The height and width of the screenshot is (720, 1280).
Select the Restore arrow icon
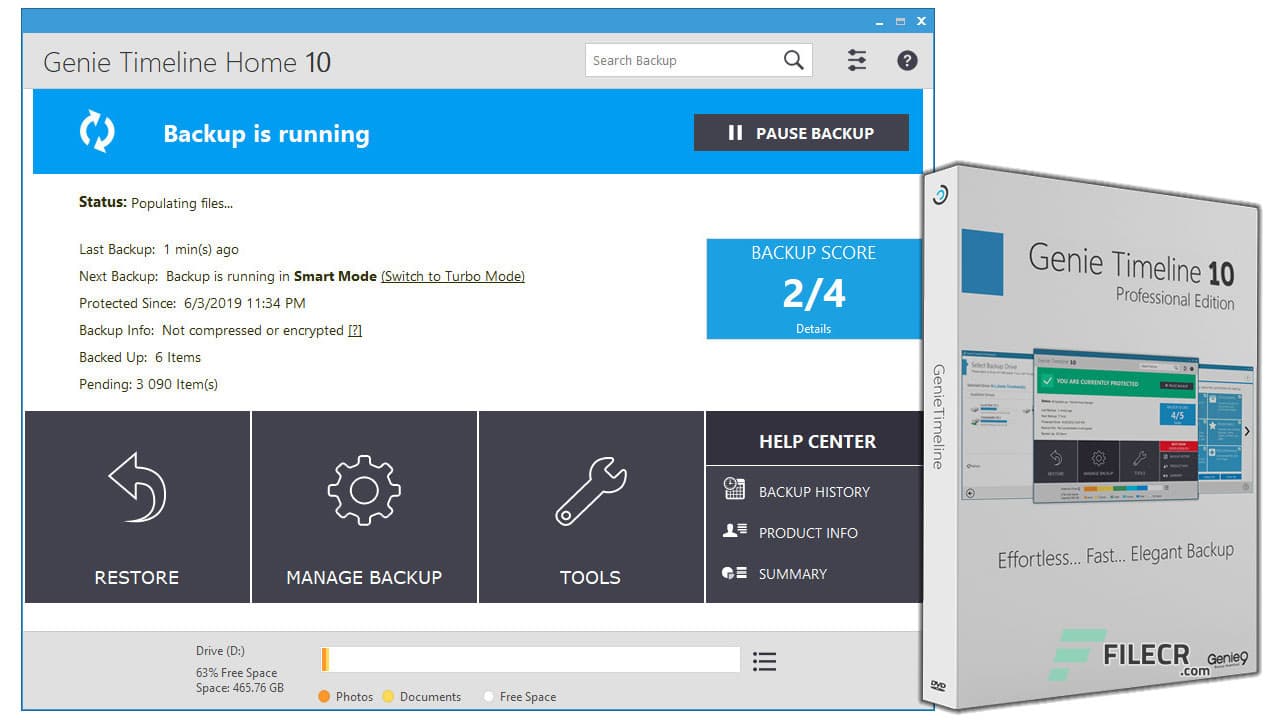point(136,487)
